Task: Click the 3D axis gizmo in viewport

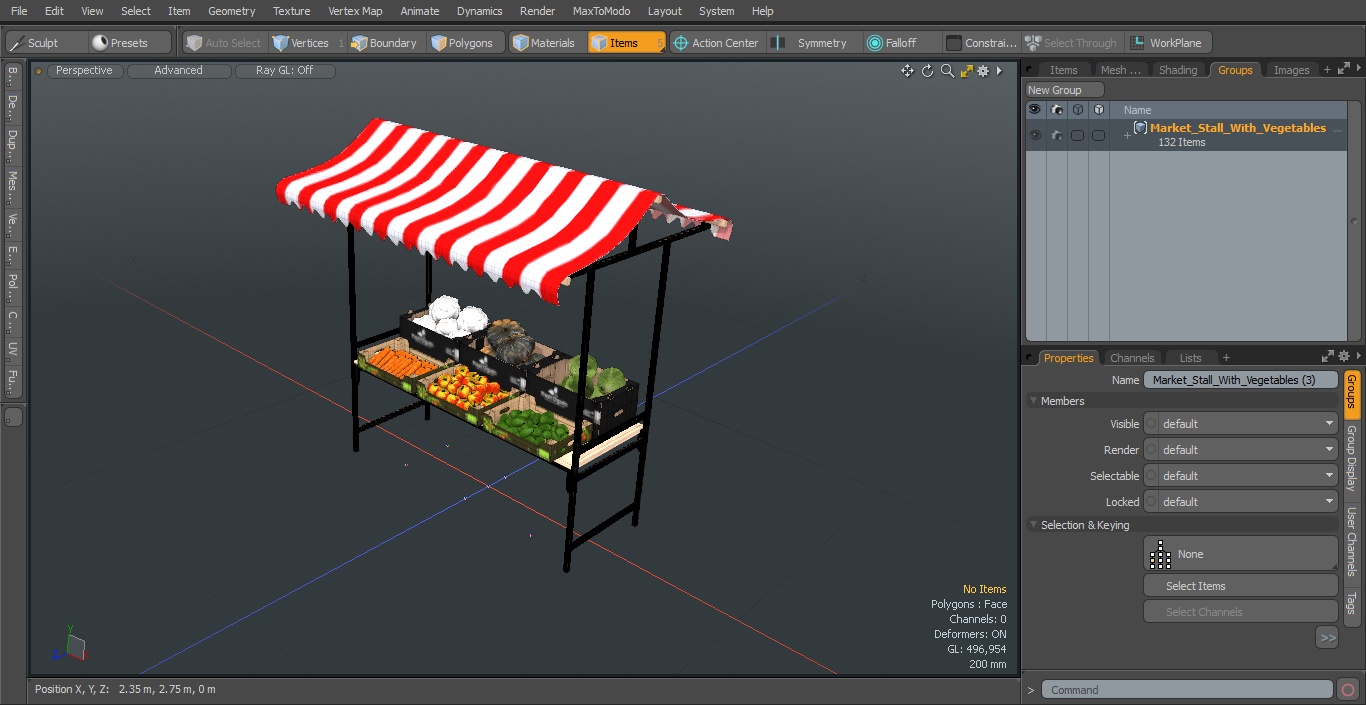Action: [x=71, y=644]
